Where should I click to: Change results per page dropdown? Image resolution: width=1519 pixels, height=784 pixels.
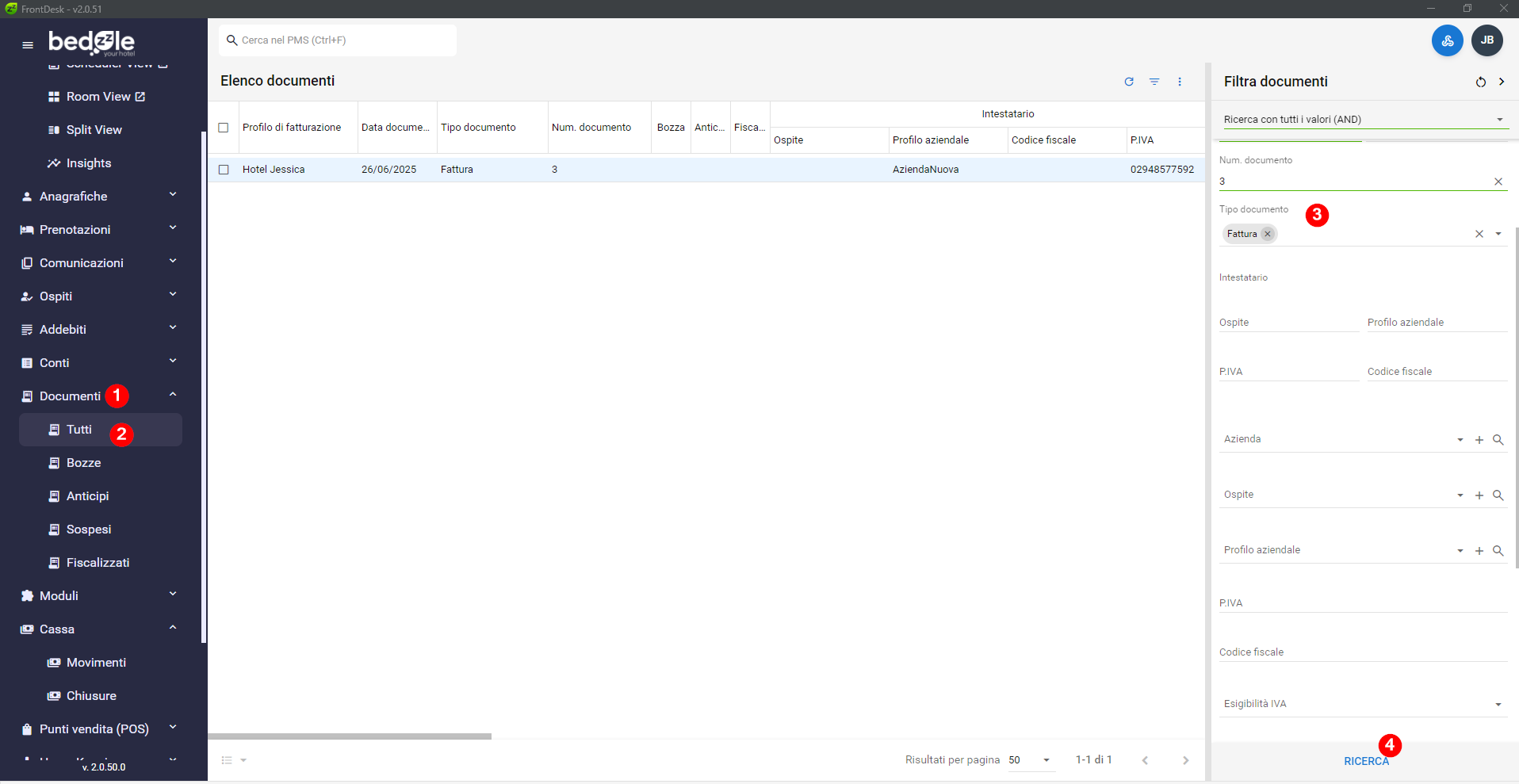point(1029,760)
